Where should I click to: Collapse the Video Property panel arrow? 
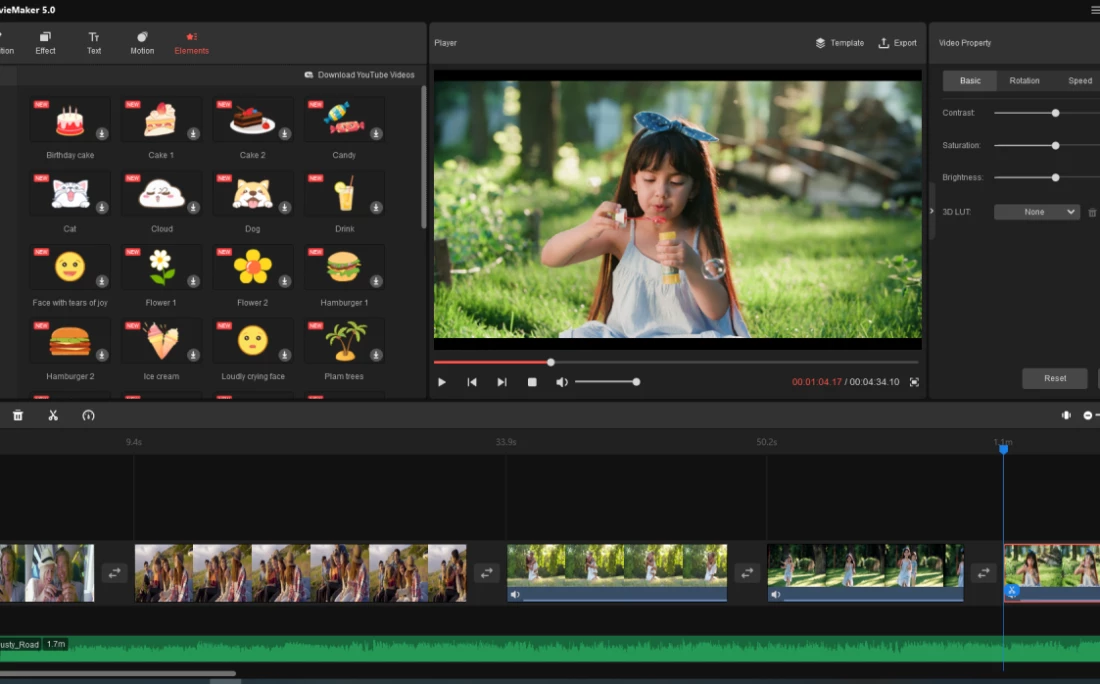coord(932,211)
